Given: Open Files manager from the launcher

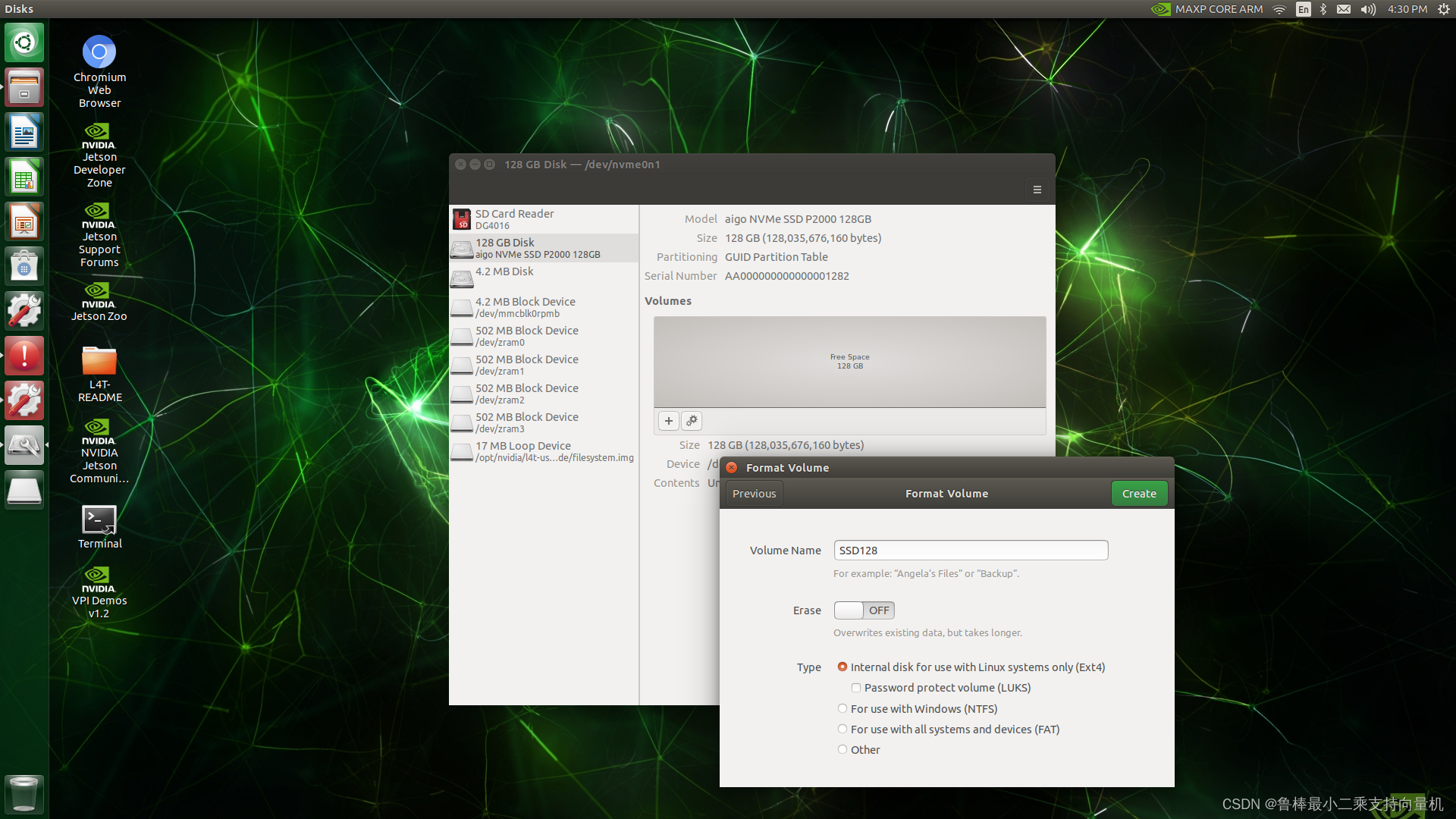Looking at the screenshot, I should click(24, 87).
